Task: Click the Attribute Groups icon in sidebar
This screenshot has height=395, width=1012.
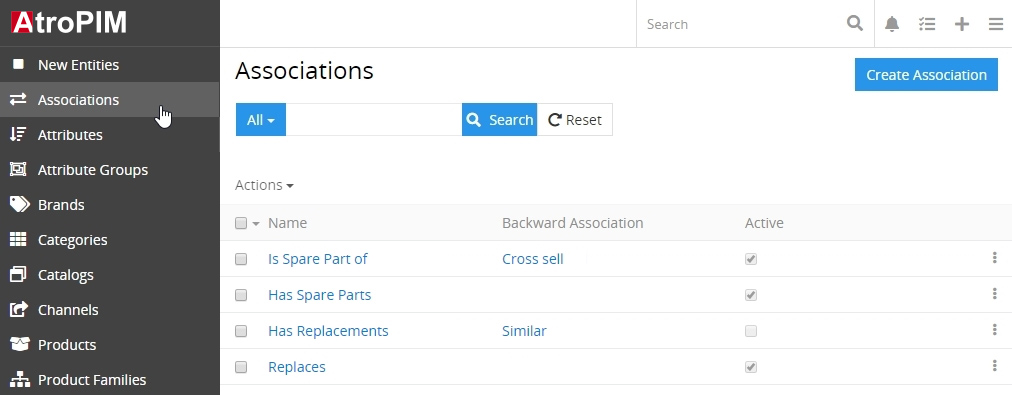Action: click(18, 169)
